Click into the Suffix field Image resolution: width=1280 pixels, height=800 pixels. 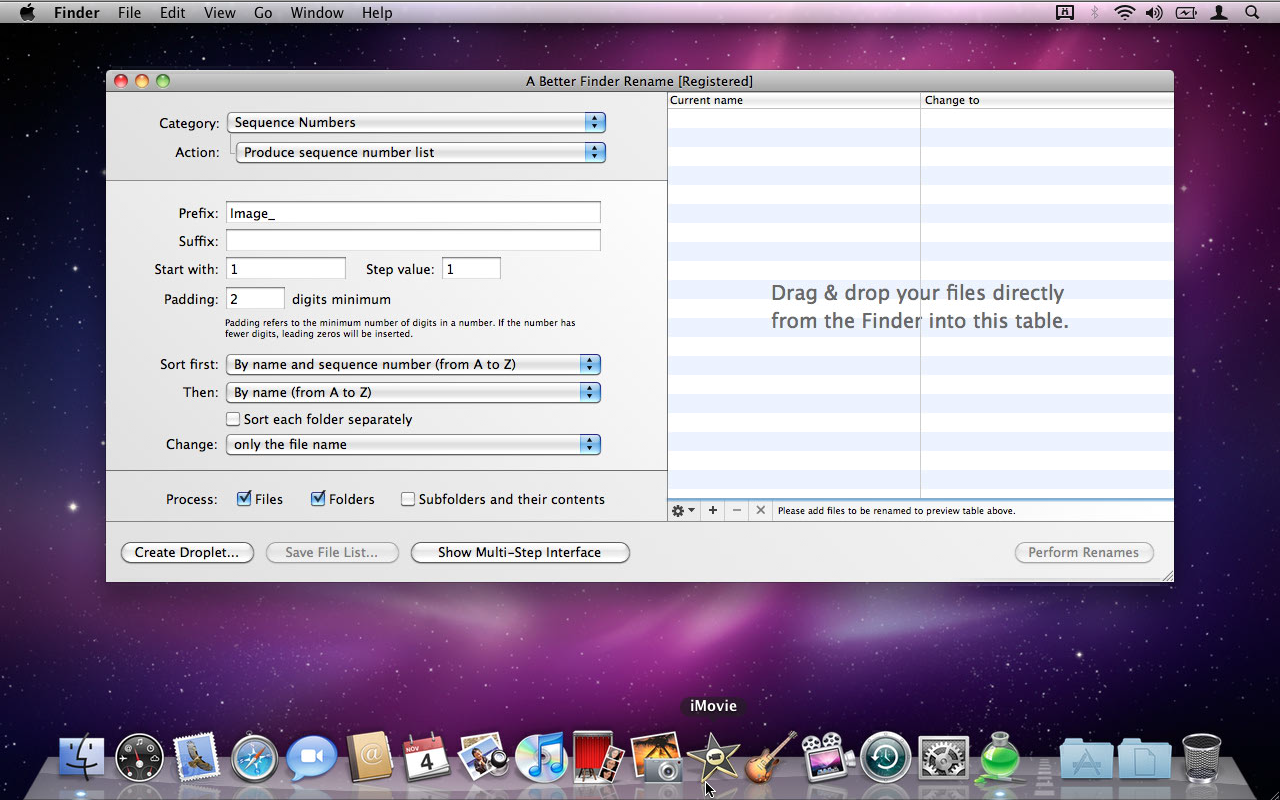pyautogui.click(x=413, y=240)
